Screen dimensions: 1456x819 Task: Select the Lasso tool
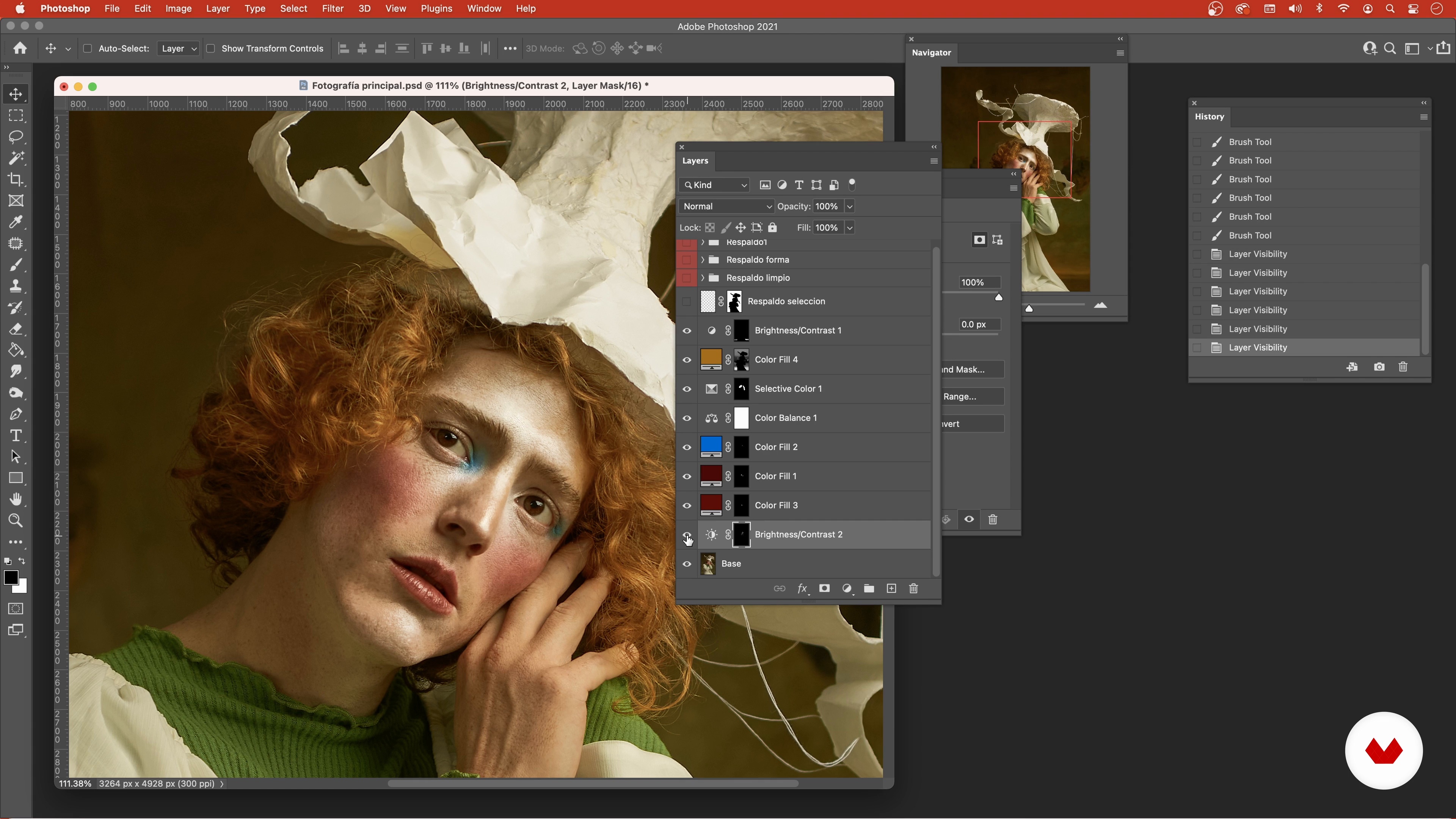pyautogui.click(x=16, y=137)
